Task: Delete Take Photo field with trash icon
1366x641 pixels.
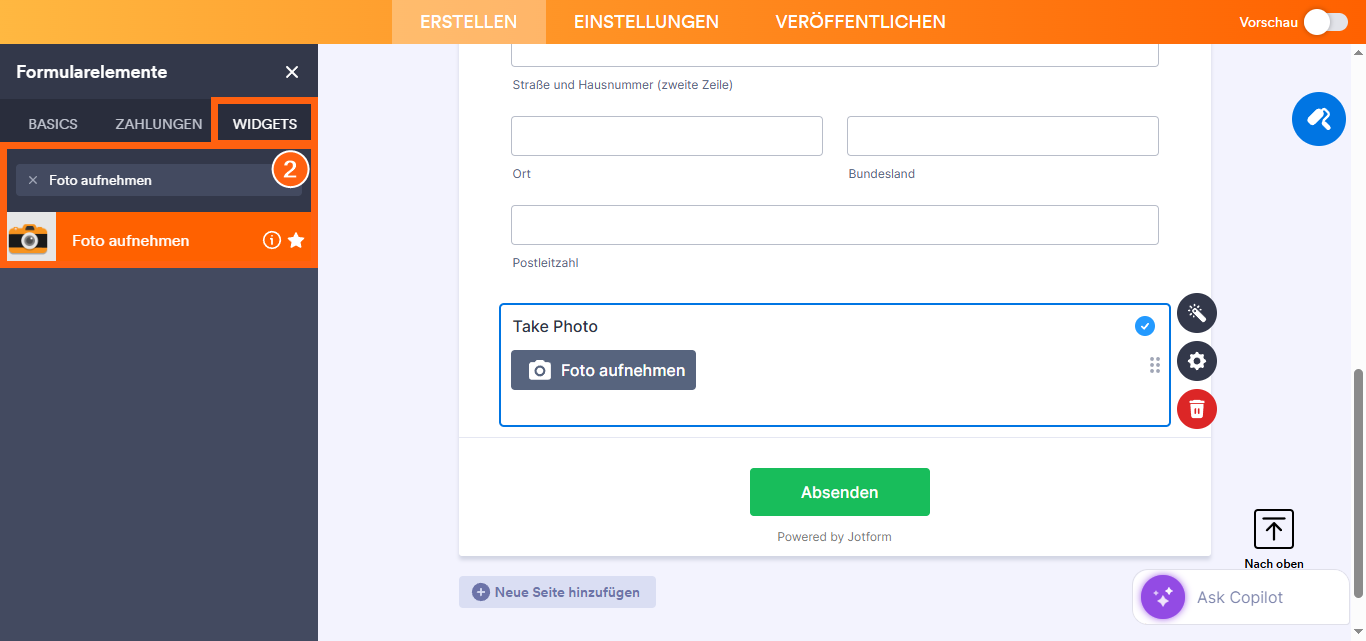Action: [1196, 409]
